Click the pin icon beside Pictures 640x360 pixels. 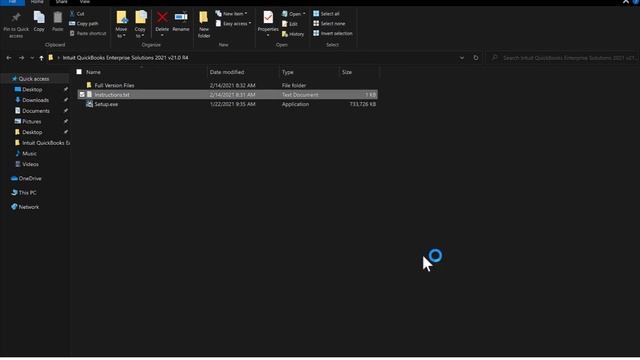(66, 122)
